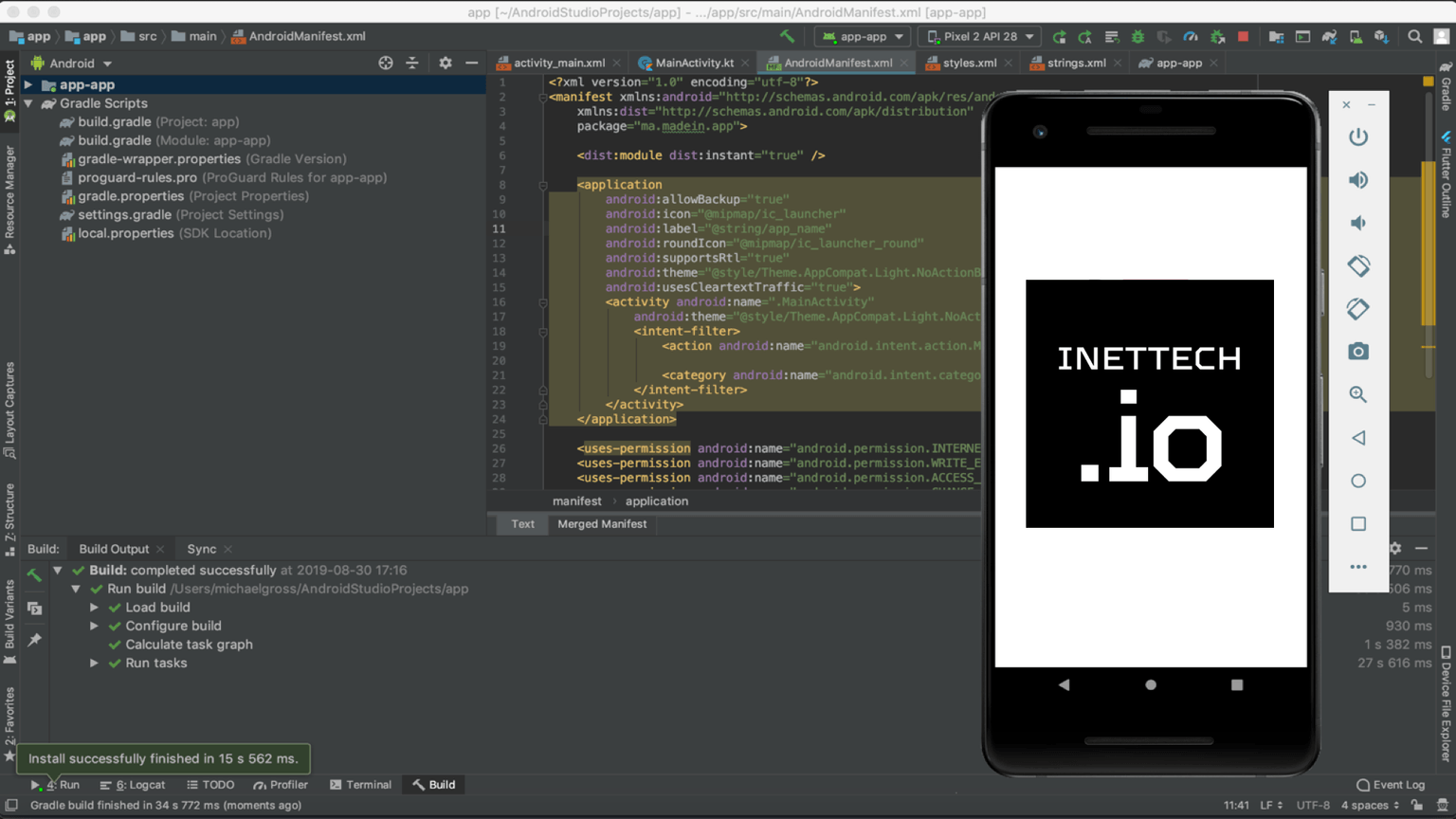Image resolution: width=1456 pixels, height=819 pixels.
Task: Click the pin icon in Build panel
Action: pos(34,641)
